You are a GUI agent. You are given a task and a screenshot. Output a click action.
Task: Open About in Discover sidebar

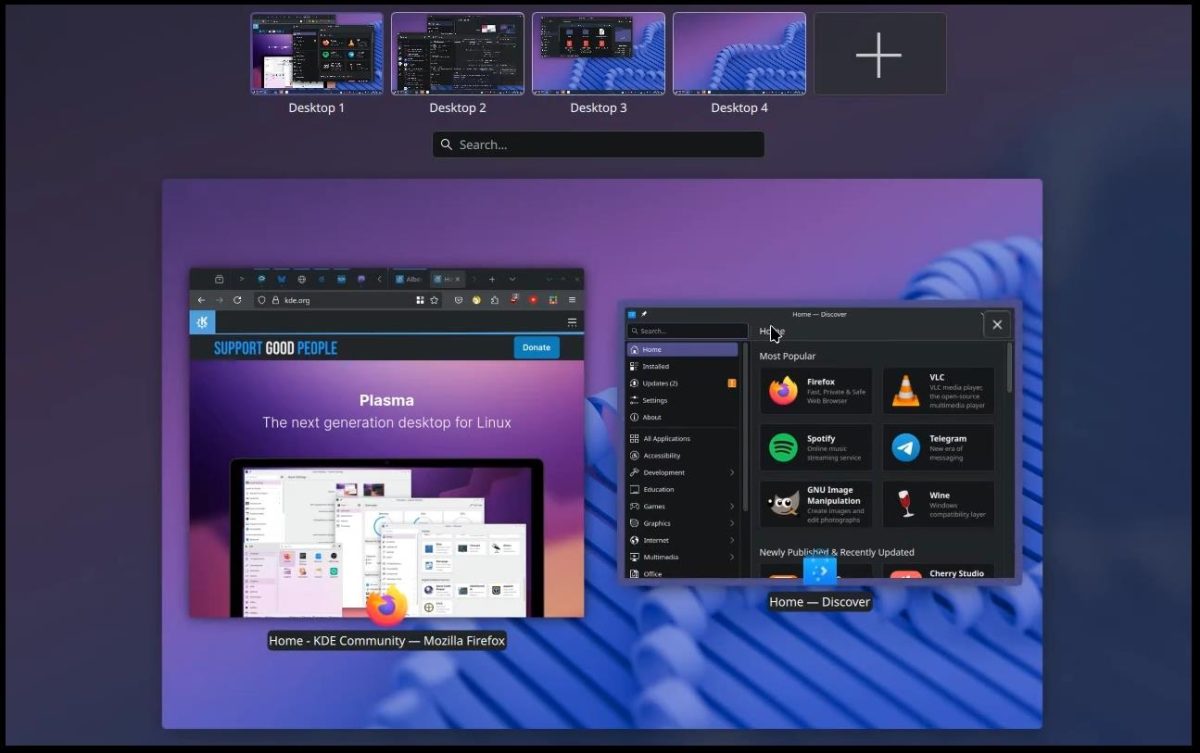click(682, 417)
